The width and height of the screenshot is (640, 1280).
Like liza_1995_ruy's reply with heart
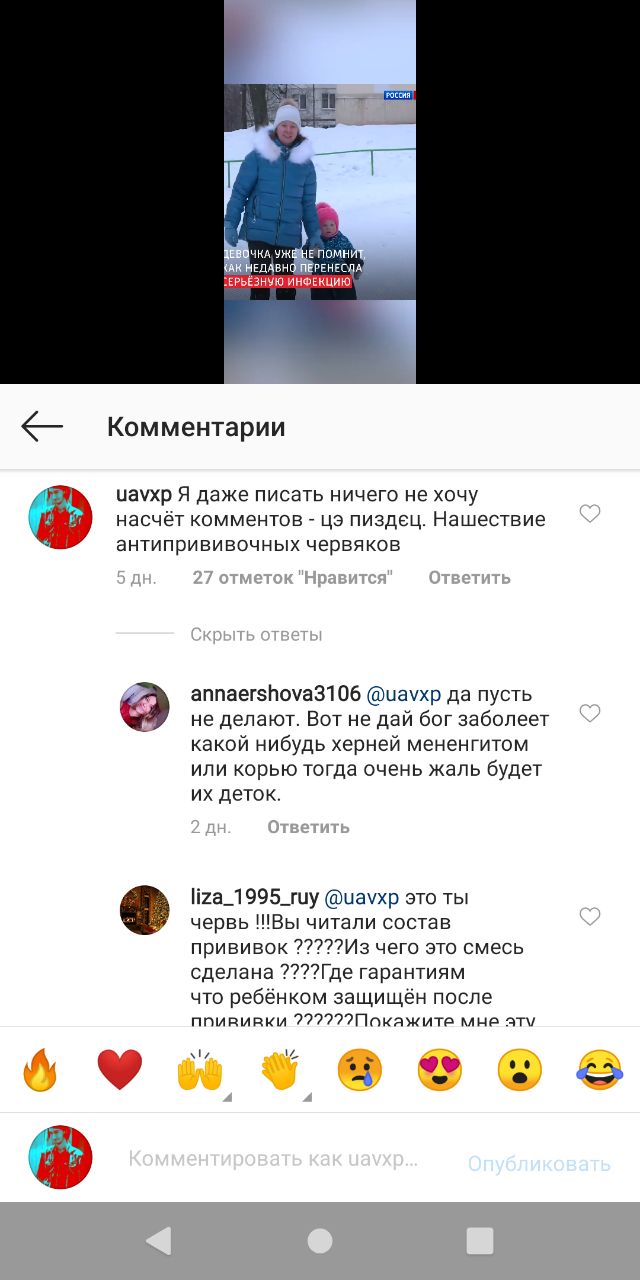(590, 916)
